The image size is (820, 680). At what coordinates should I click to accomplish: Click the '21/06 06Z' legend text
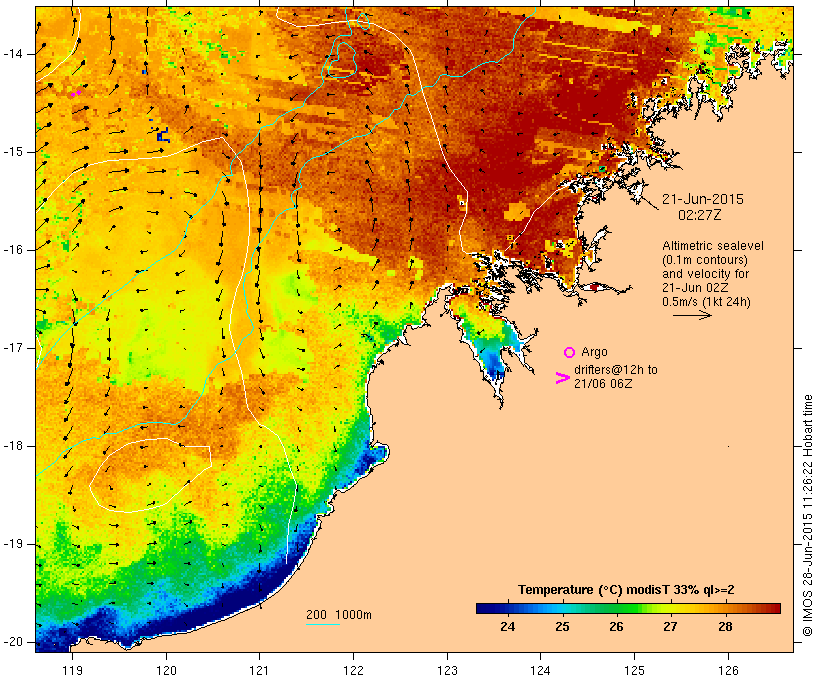pos(603,384)
